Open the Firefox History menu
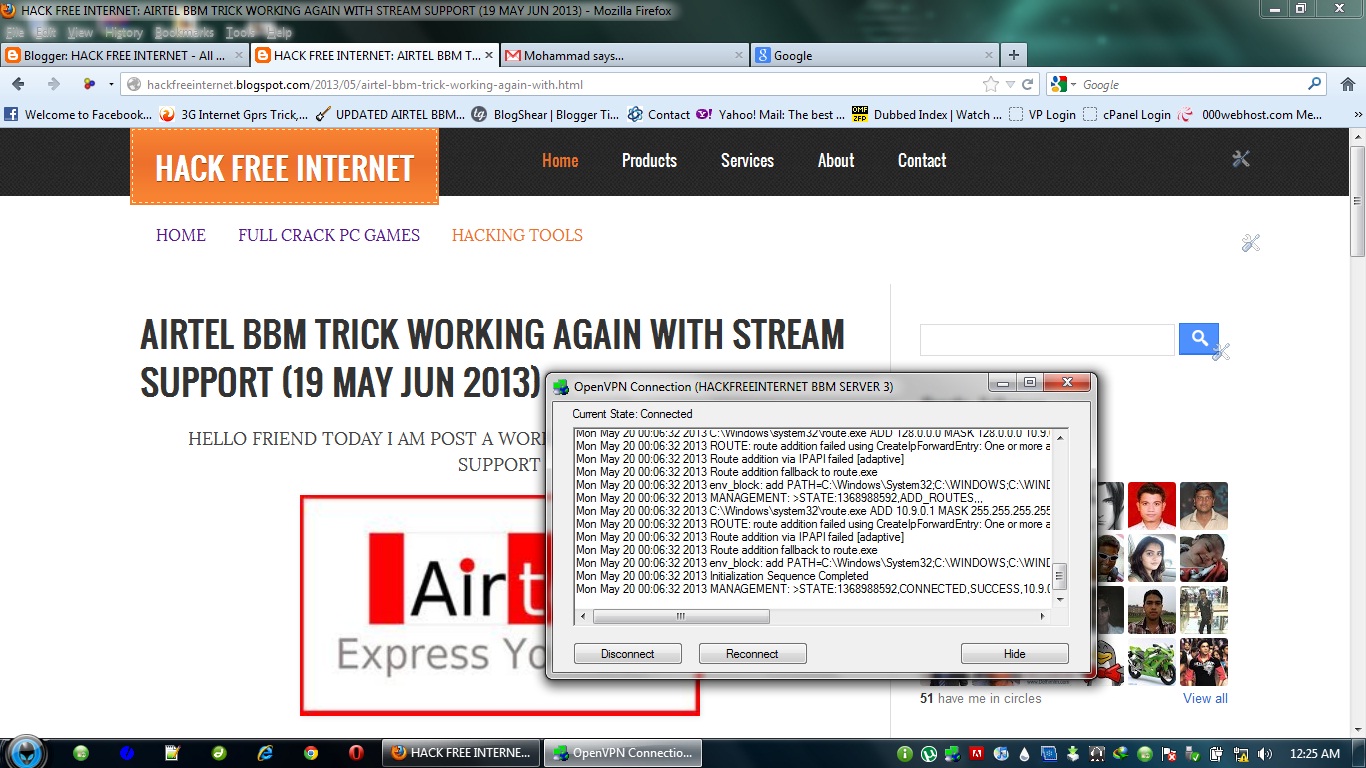 coord(124,33)
